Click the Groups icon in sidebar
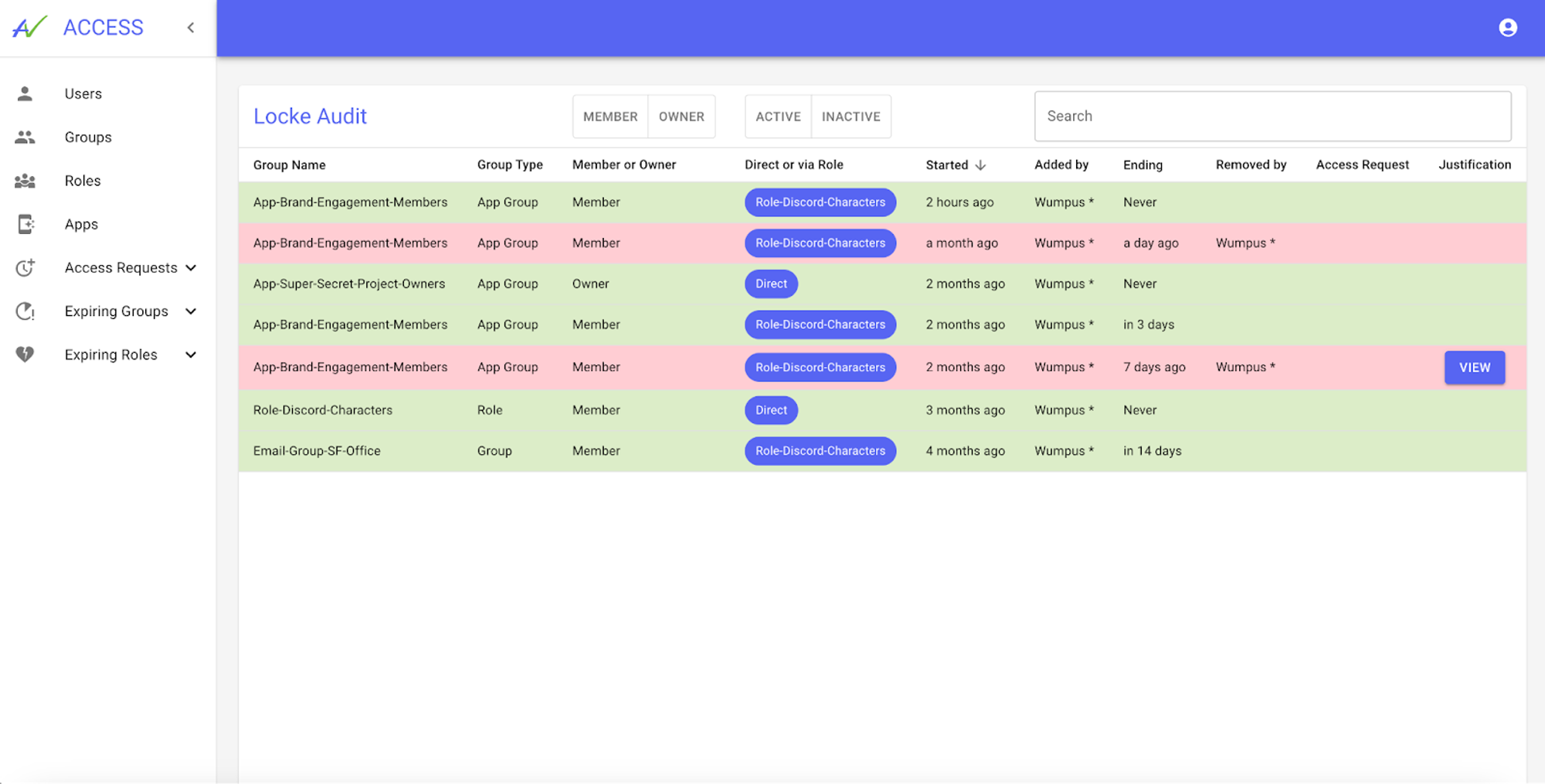The image size is (1545, 784). coord(25,137)
